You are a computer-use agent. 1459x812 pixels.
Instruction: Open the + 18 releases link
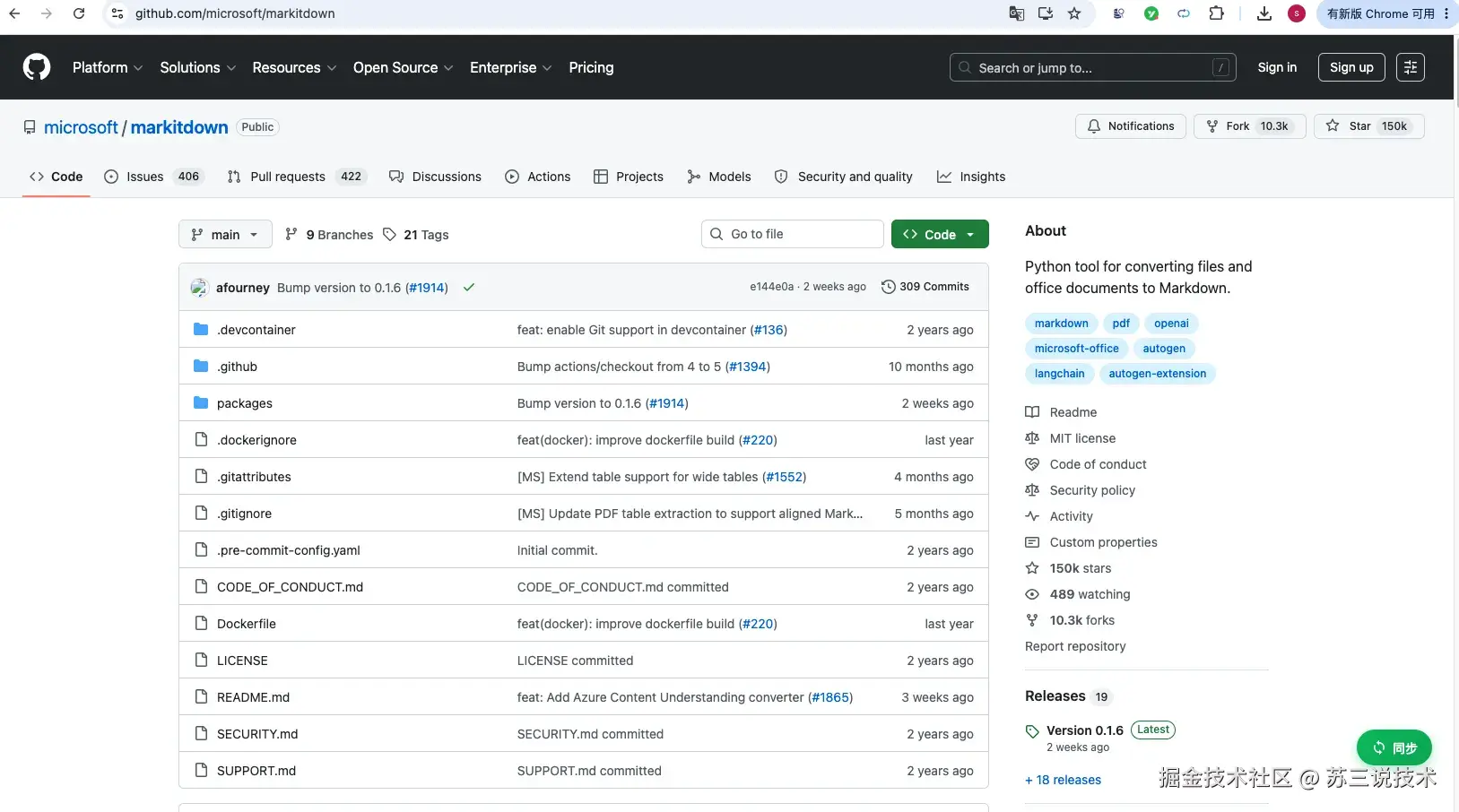click(1064, 780)
